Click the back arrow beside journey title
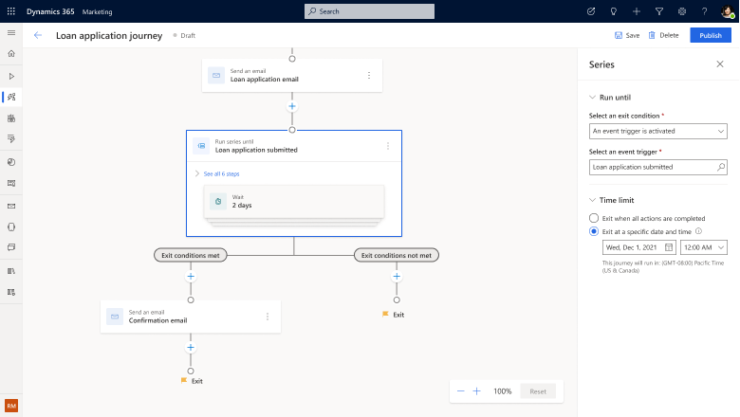 point(38,35)
